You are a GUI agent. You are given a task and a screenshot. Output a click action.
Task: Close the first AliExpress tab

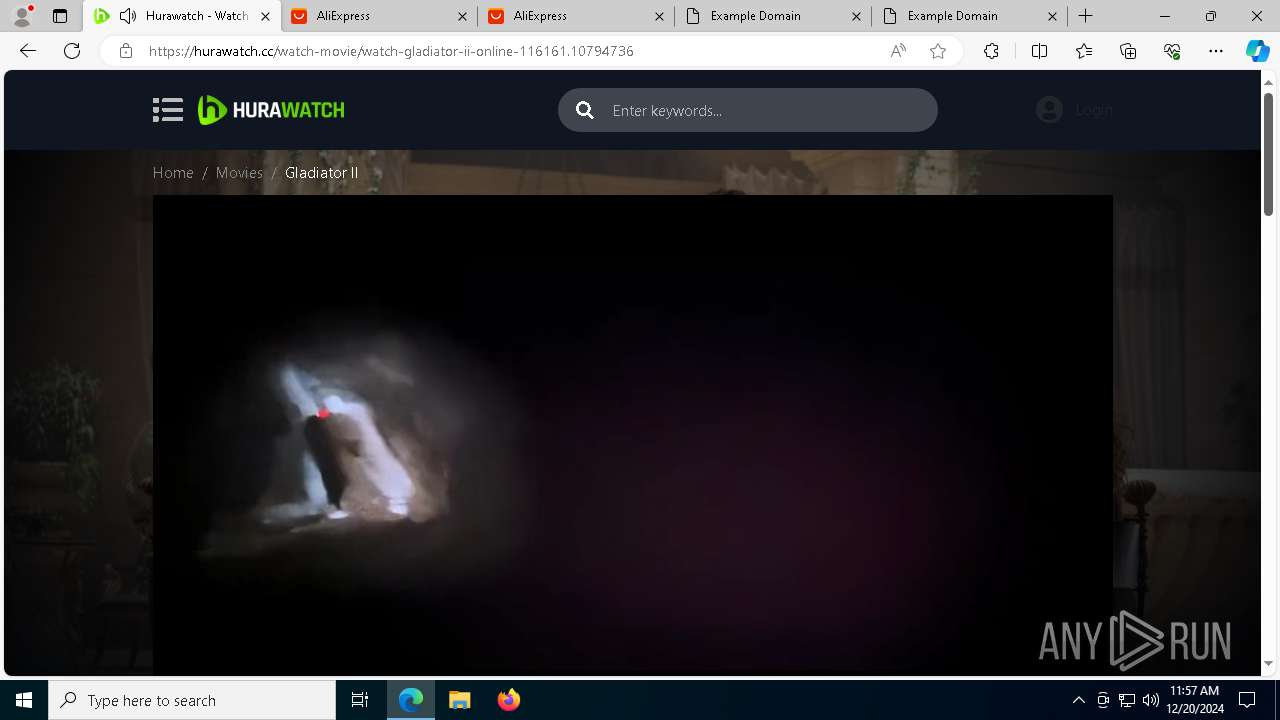coord(462,16)
